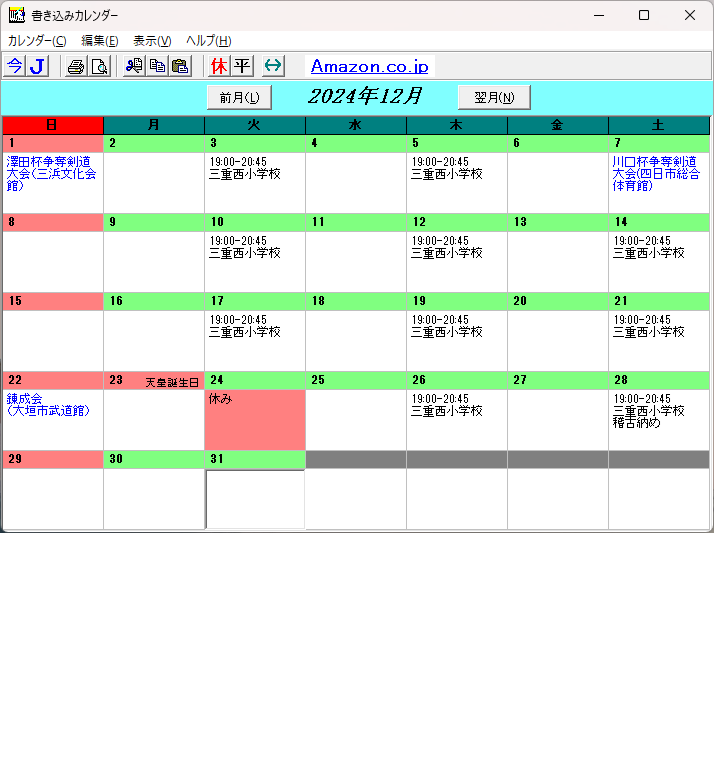Open print preview with magnifier page icon
The height and width of the screenshot is (777, 714).
point(99,66)
